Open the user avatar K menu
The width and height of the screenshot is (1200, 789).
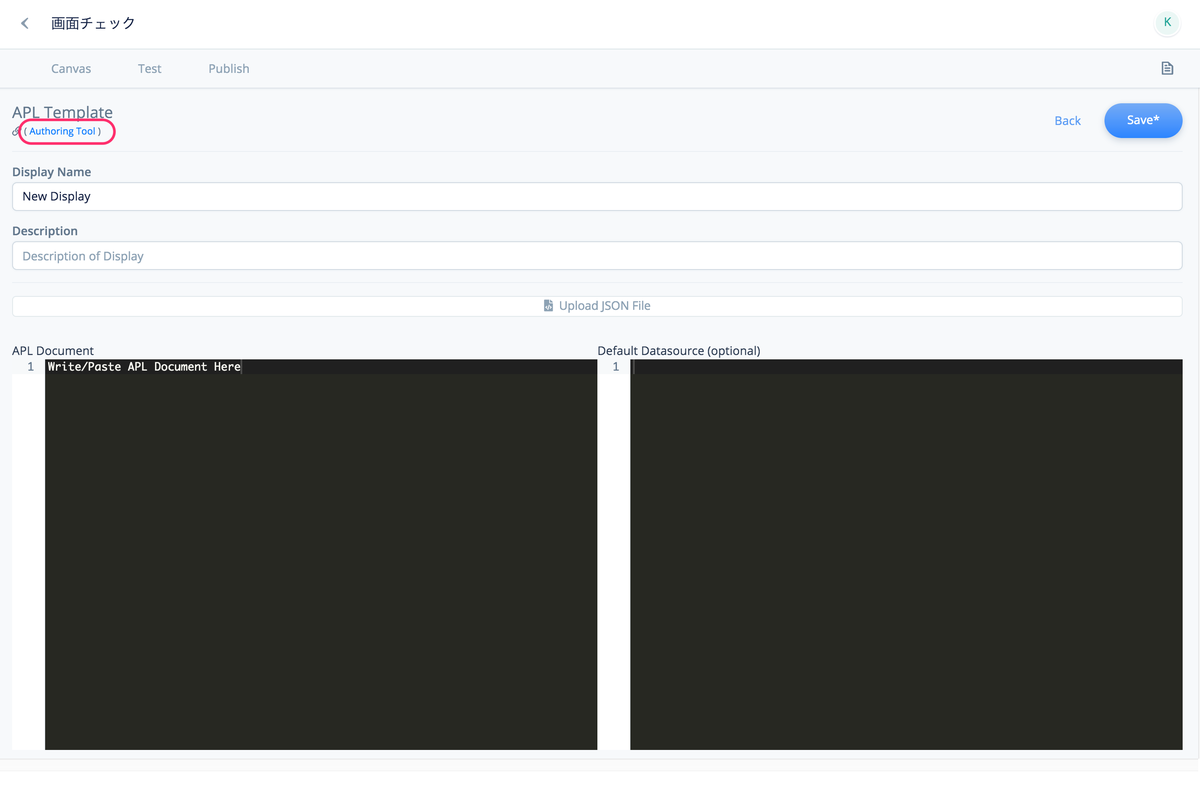point(1167,22)
